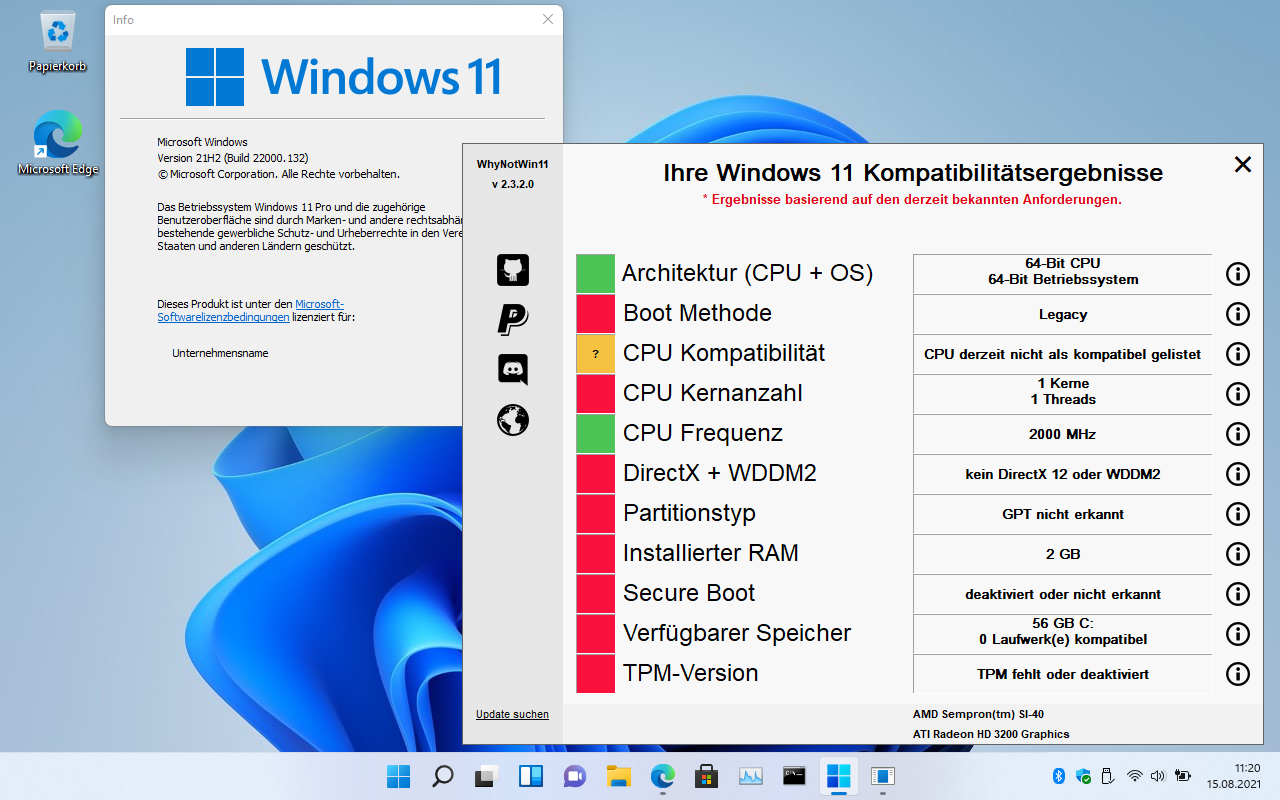Click the Unternehmensname text in Info window
1280x800 pixels.
click(220, 353)
